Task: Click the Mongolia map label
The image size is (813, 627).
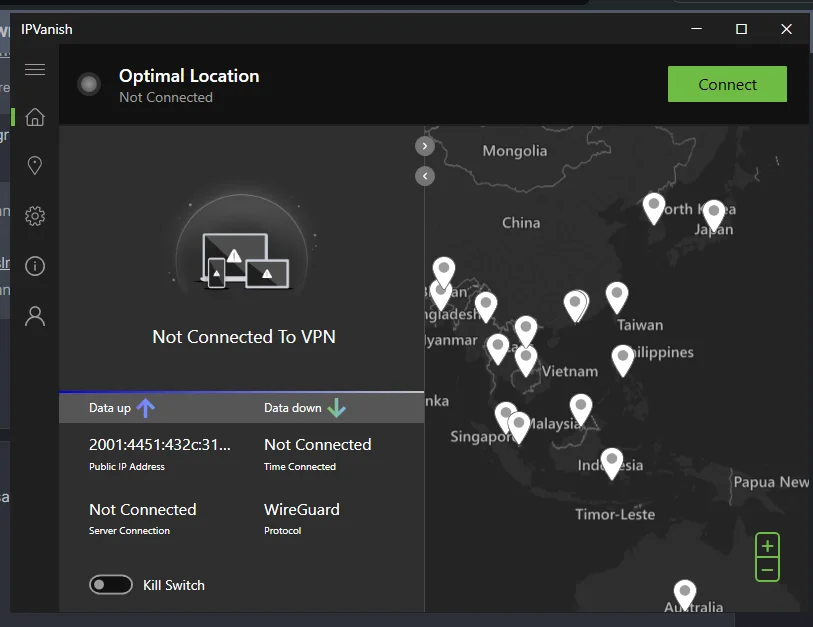Action: coord(514,151)
